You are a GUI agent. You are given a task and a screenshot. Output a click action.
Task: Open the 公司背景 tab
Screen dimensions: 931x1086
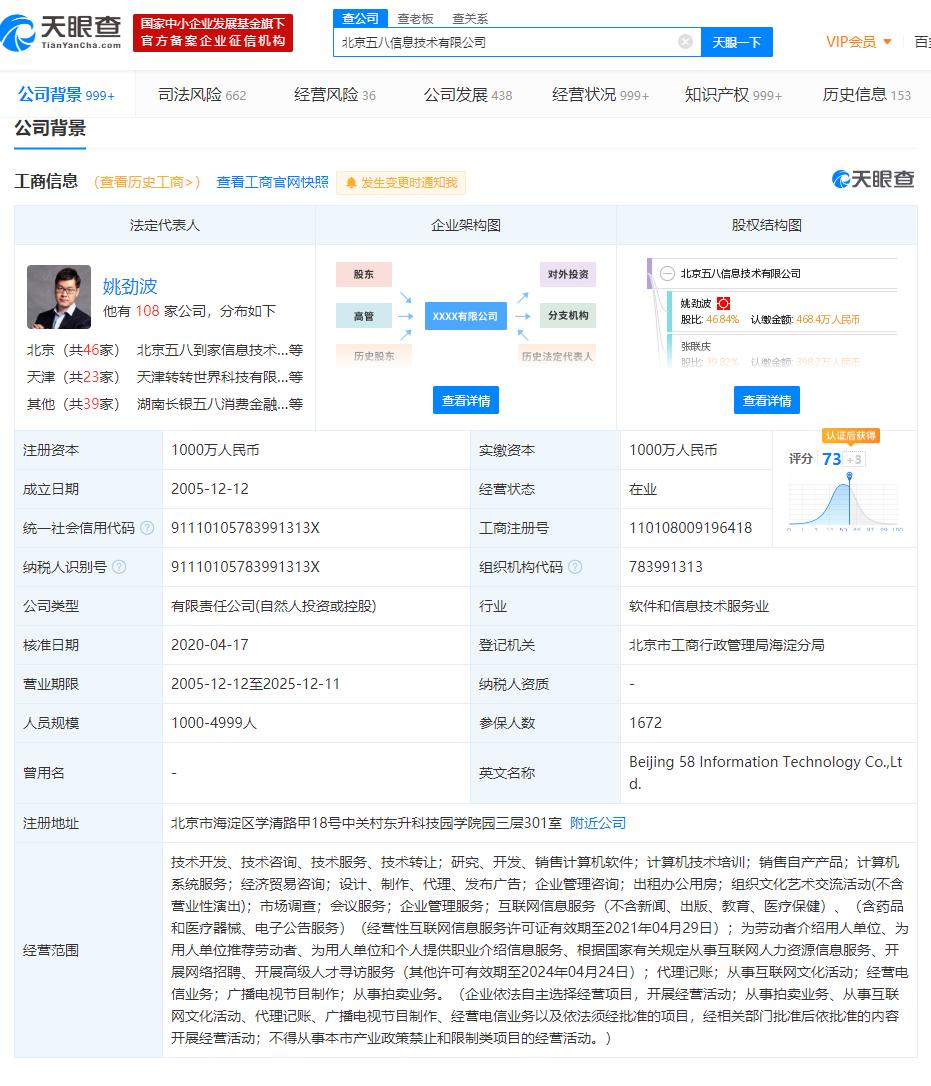click(x=66, y=94)
